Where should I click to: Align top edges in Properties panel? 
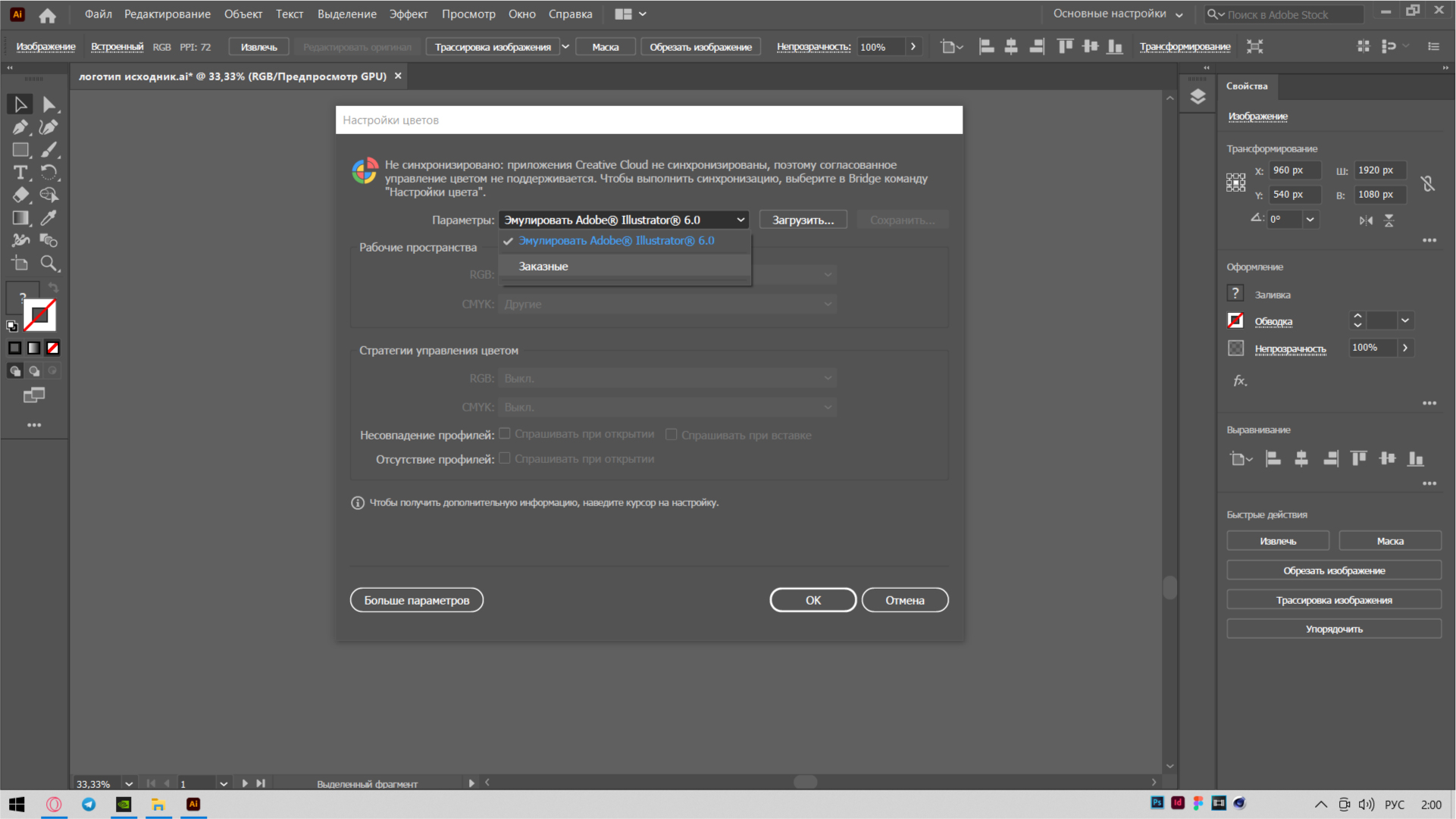pyautogui.click(x=1358, y=458)
